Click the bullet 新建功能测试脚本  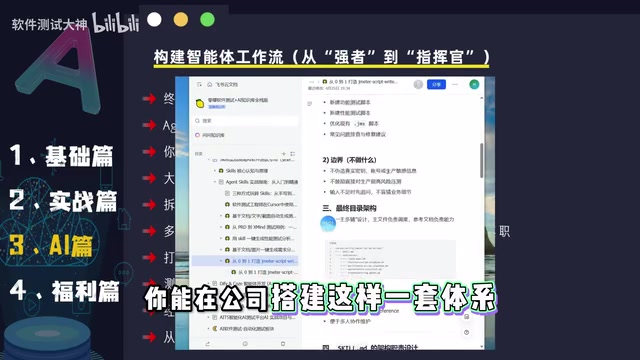350,102
